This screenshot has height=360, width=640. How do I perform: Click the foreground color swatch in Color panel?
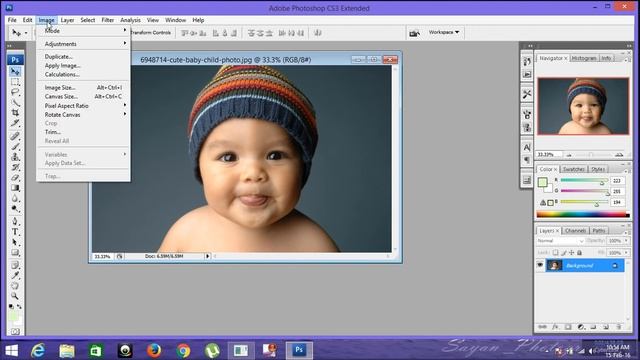[542, 182]
